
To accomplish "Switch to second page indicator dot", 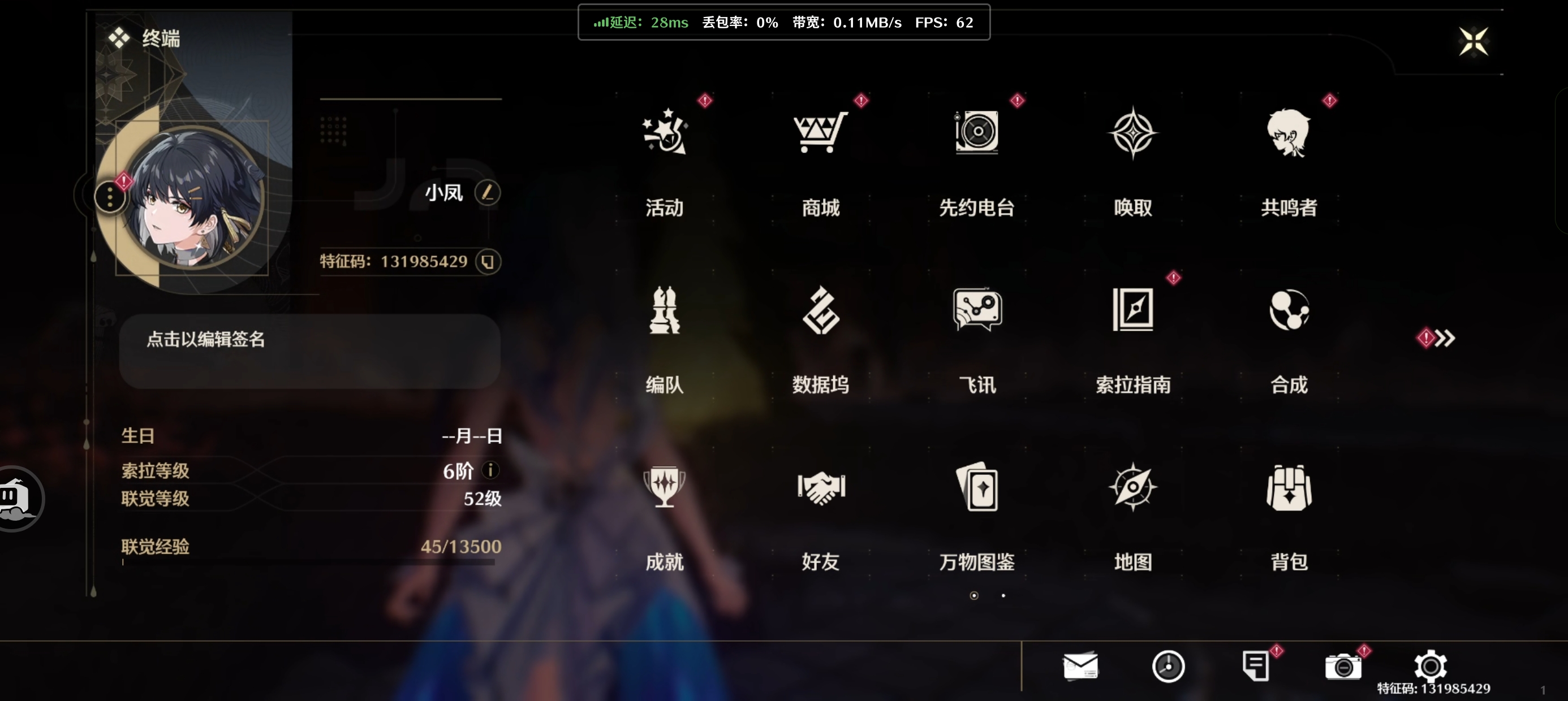I will (1003, 596).
